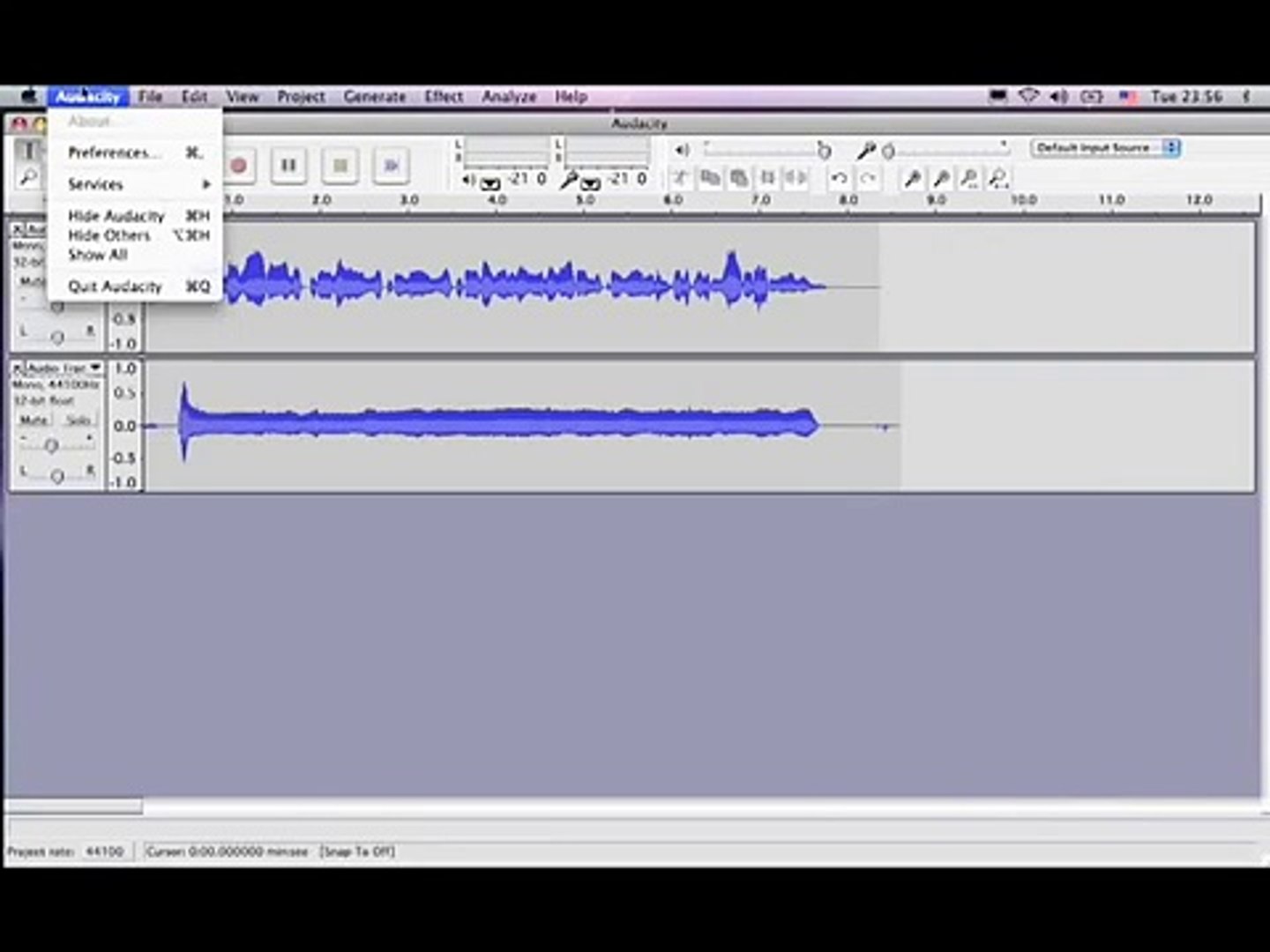This screenshot has width=1270, height=952.
Task: Click the flag input source icon in menu bar
Action: [1128, 96]
